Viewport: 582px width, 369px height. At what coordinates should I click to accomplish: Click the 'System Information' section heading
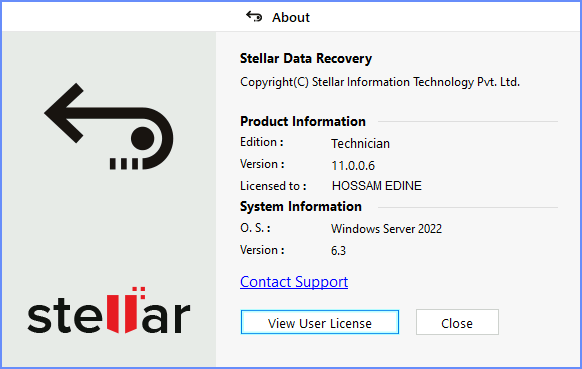coord(301,206)
